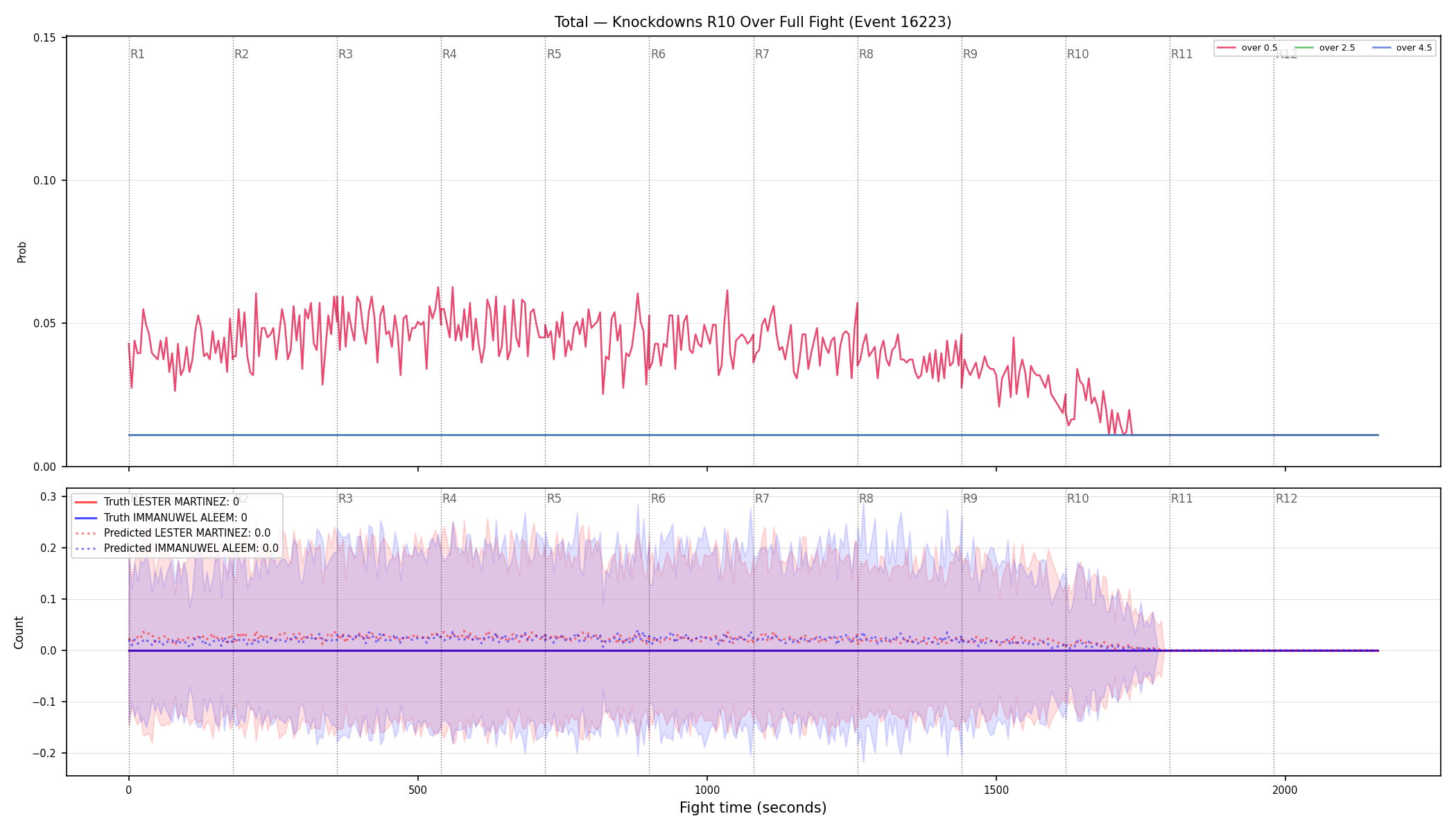The width and height of the screenshot is (1456, 832).
Task: Click the R7 round label in the Prob plot
Action: (x=762, y=54)
